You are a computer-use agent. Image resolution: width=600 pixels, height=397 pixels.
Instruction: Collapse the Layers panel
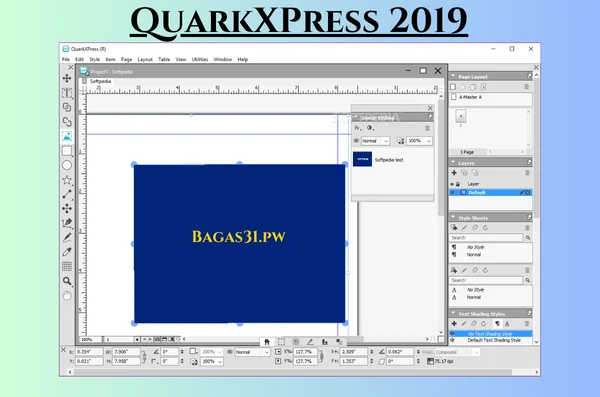point(453,163)
